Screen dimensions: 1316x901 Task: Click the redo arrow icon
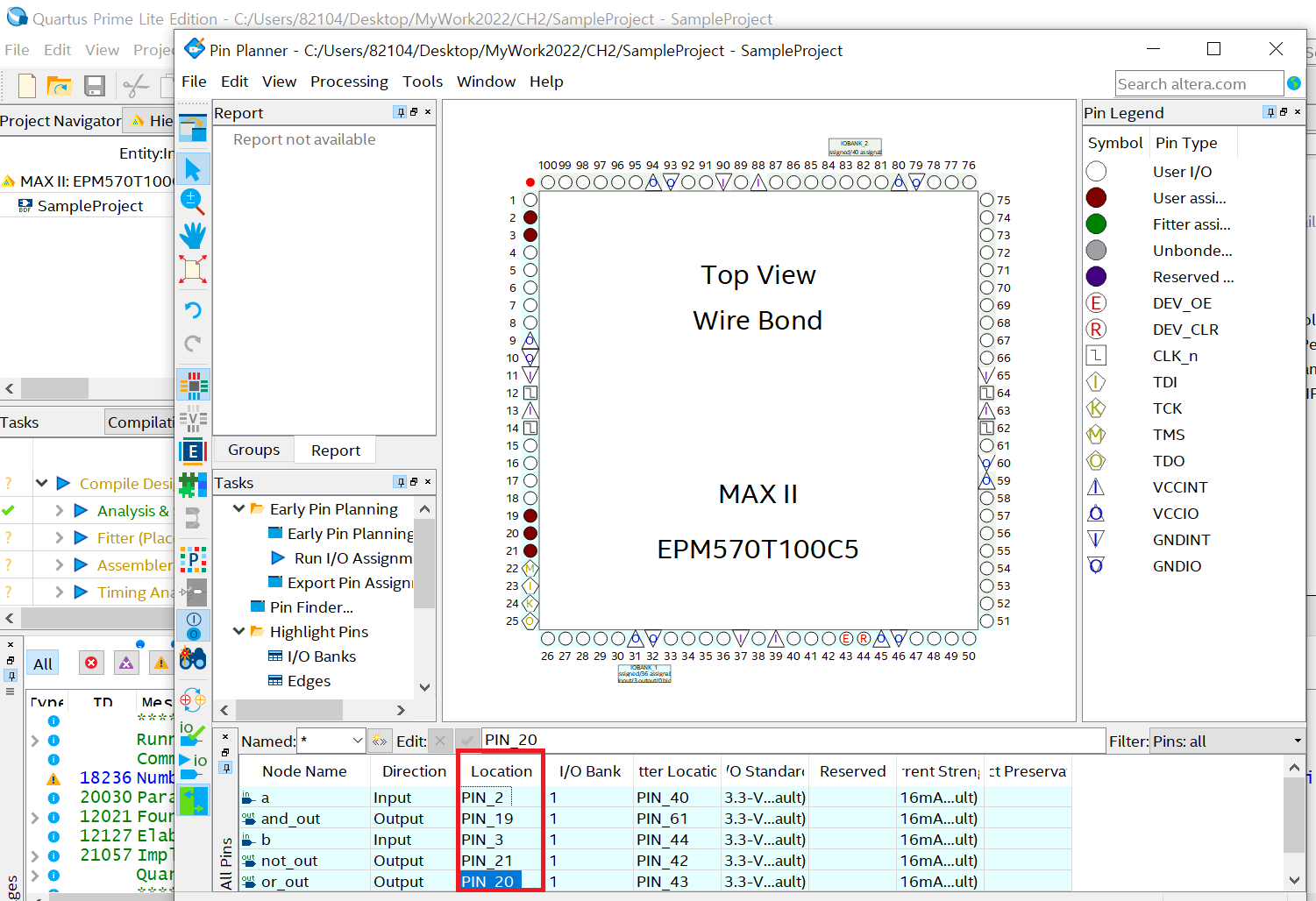click(x=193, y=344)
